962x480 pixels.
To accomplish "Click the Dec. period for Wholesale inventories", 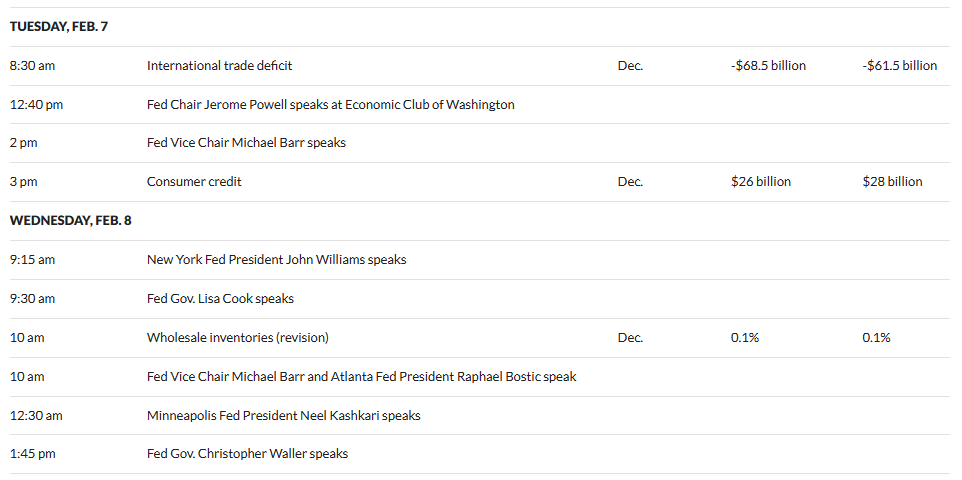I will (x=630, y=338).
